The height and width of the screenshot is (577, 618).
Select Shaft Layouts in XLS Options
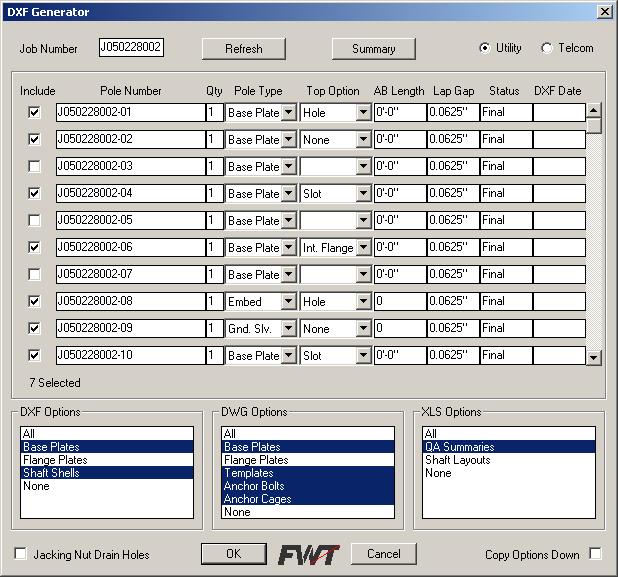[508, 460]
